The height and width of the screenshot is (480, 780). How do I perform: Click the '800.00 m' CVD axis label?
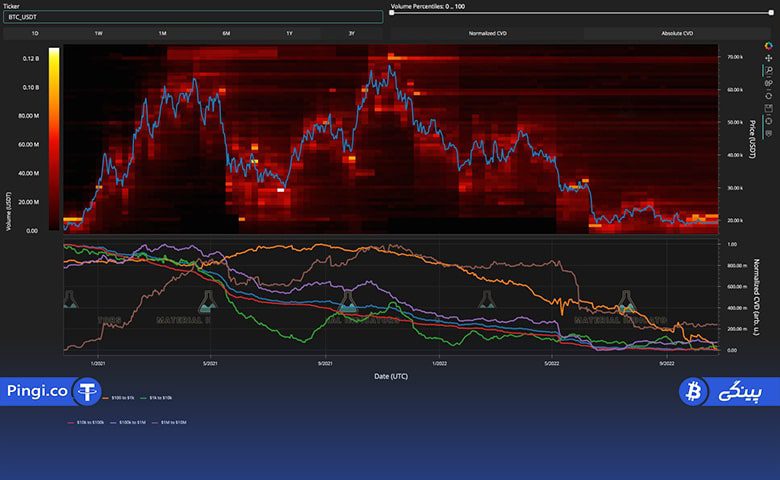737,266
